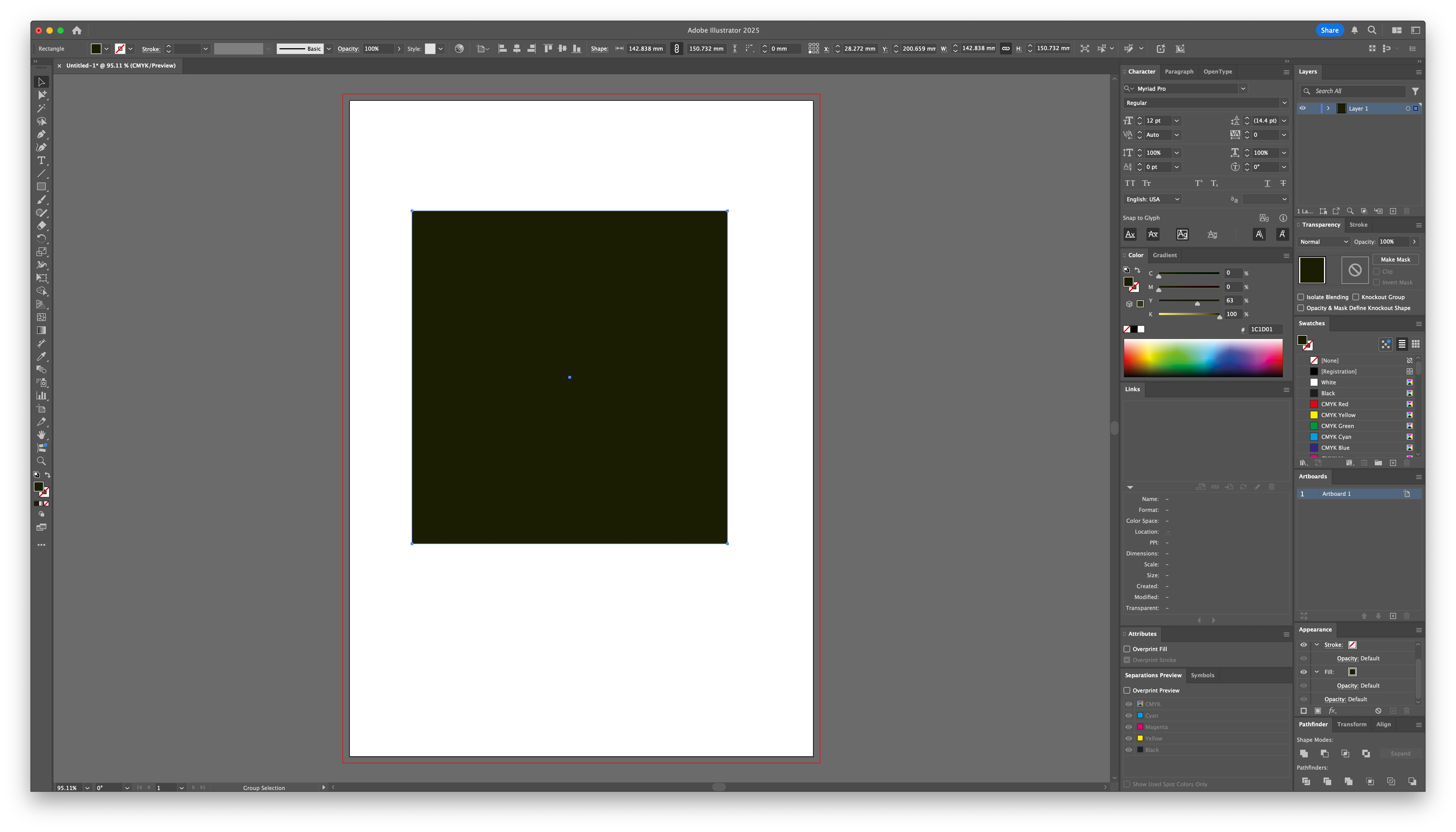Open the Transform panel tab
The width and height of the screenshot is (1456, 832).
pyautogui.click(x=1351, y=725)
